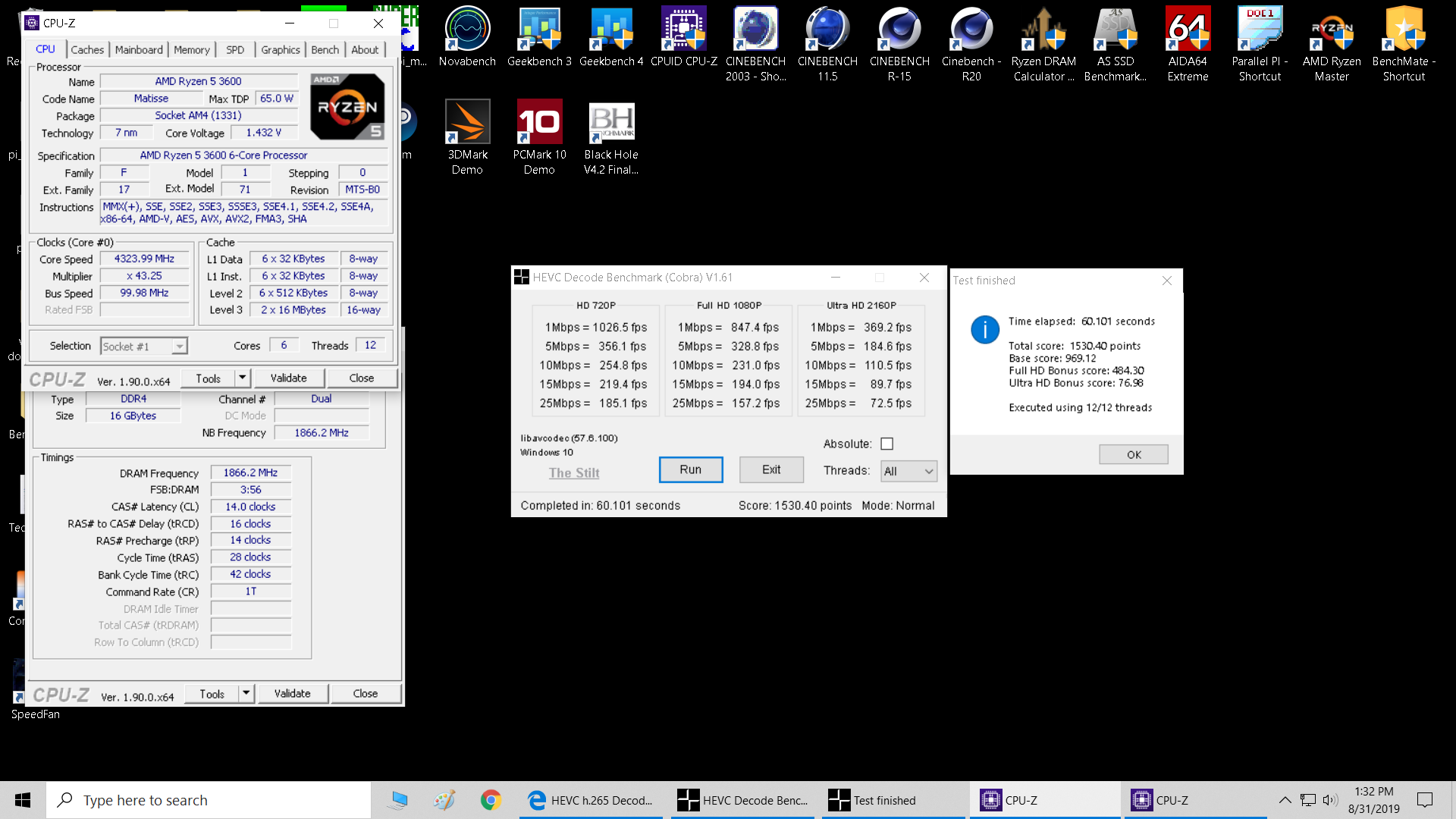Open the Cinebench R20 desktop icon
Image resolution: width=1456 pixels, height=819 pixels.
click(971, 44)
